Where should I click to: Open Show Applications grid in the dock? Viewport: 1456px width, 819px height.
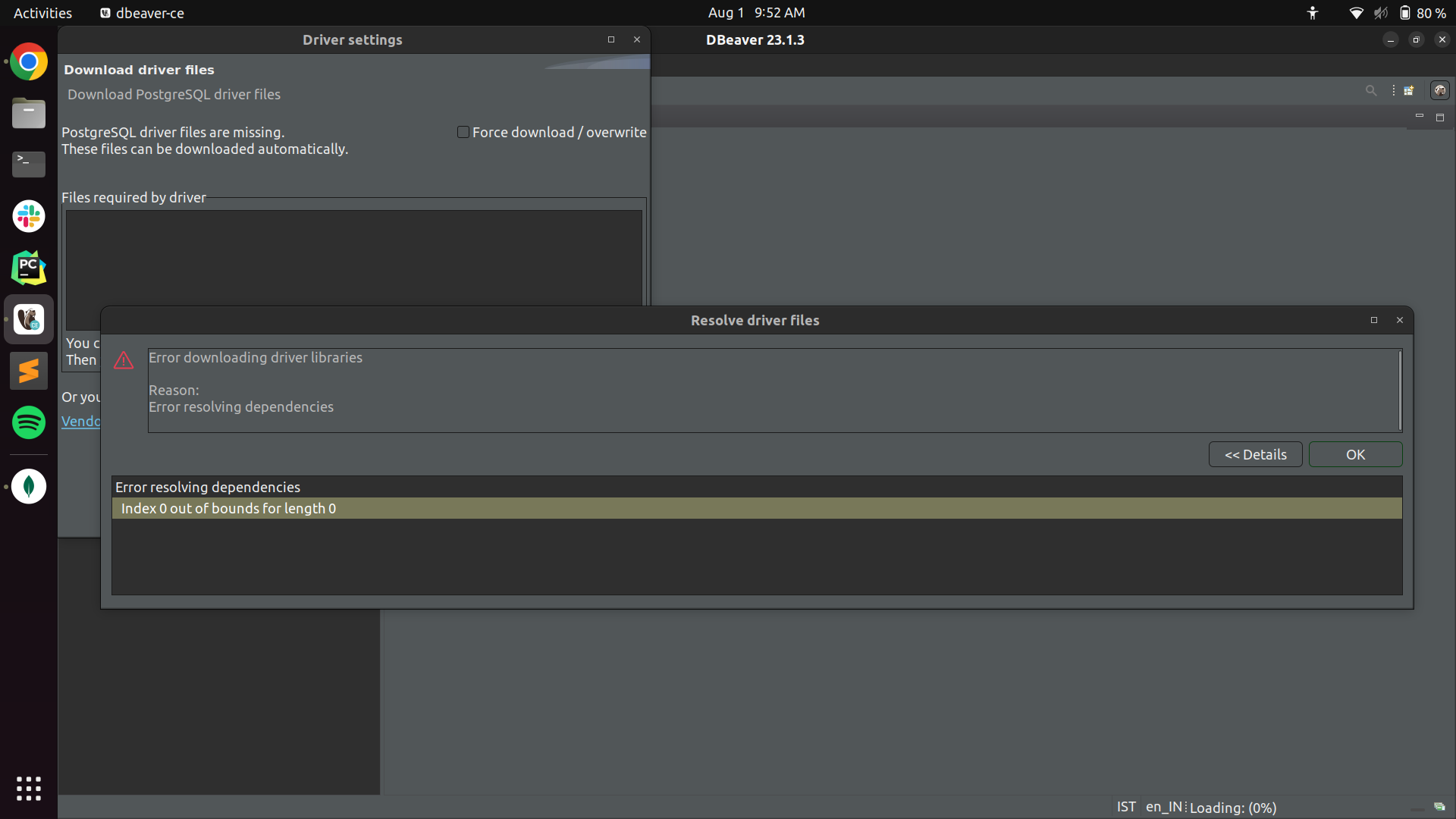(28, 789)
